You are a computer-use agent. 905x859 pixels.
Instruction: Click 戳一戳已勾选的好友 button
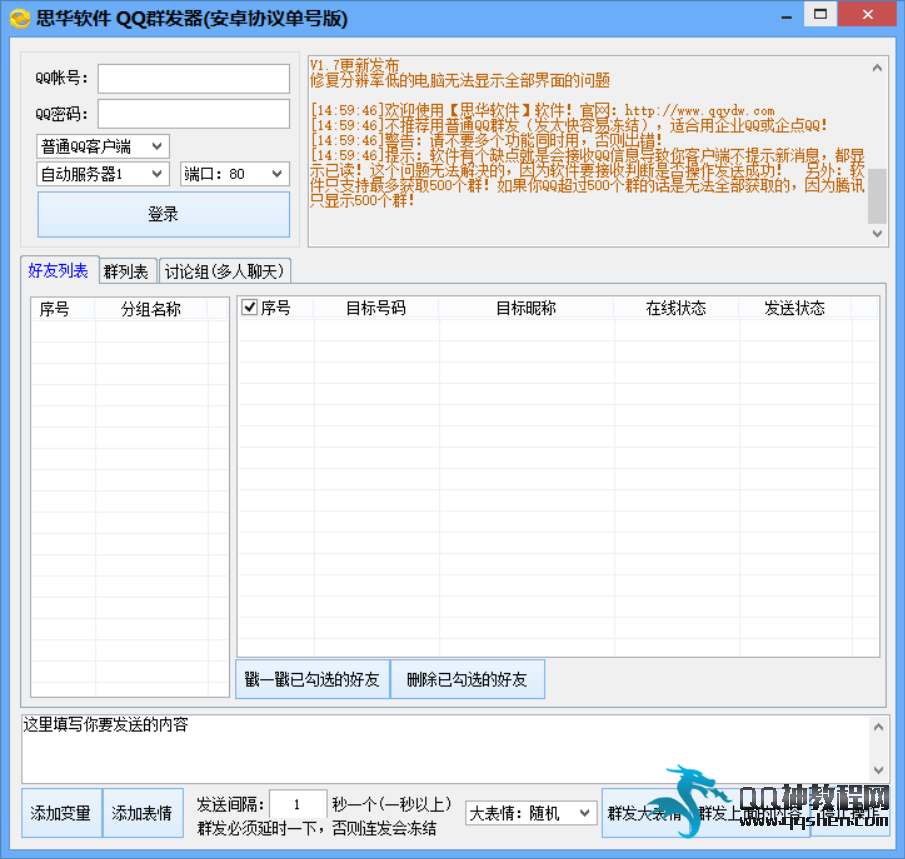(x=312, y=679)
